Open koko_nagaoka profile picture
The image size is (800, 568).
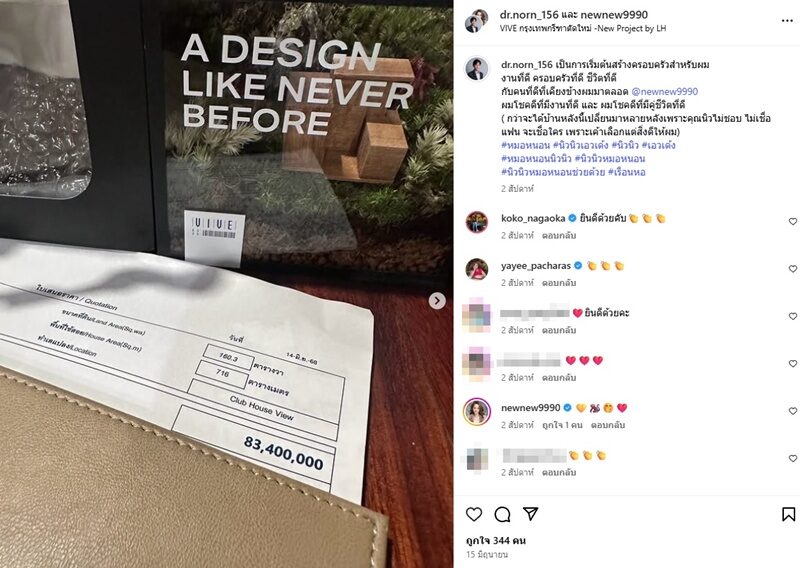(478, 222)
